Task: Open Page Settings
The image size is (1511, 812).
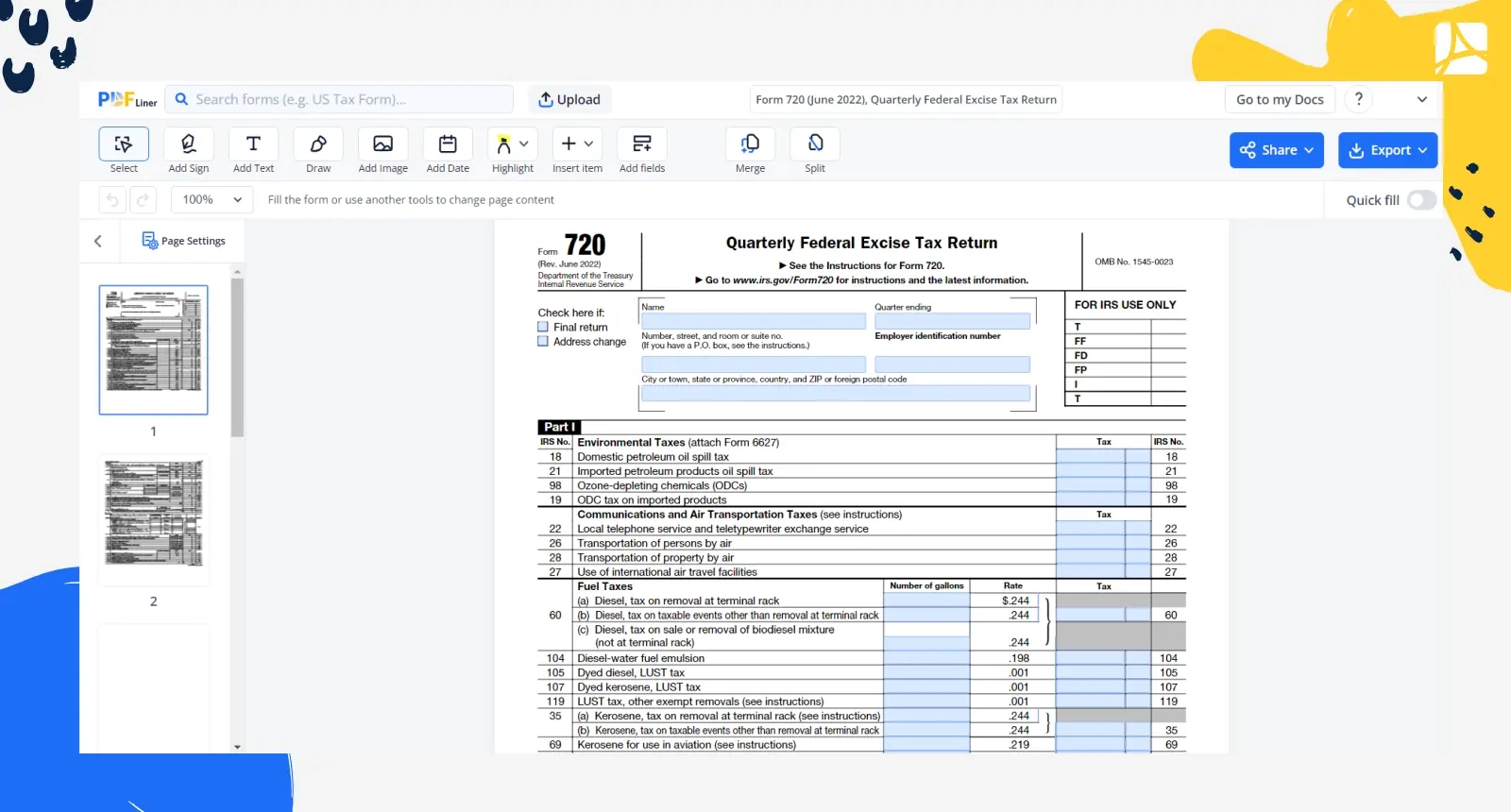Action: point(183,241)
